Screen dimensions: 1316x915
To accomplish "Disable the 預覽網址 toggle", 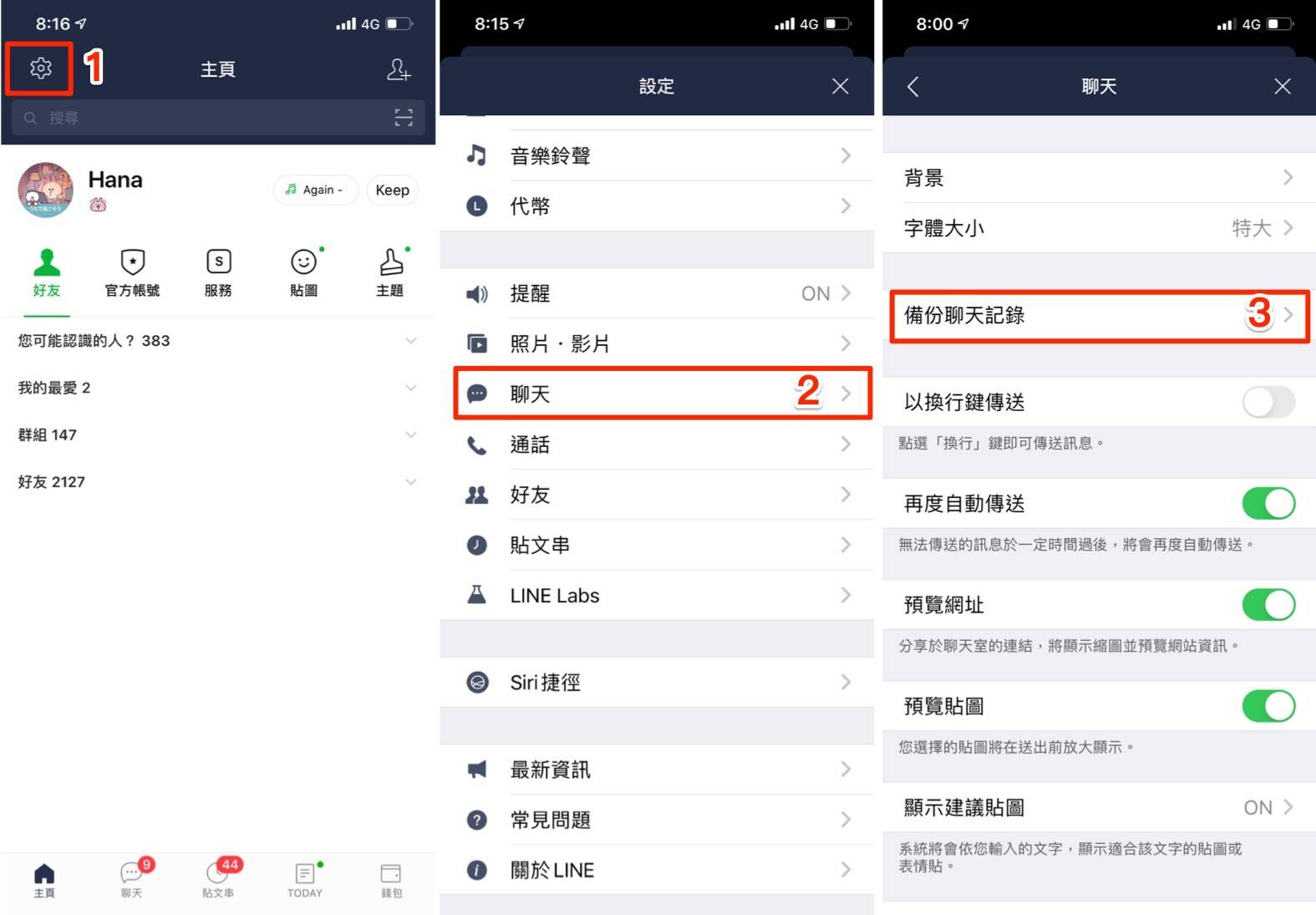I will tap(1268, 604).
